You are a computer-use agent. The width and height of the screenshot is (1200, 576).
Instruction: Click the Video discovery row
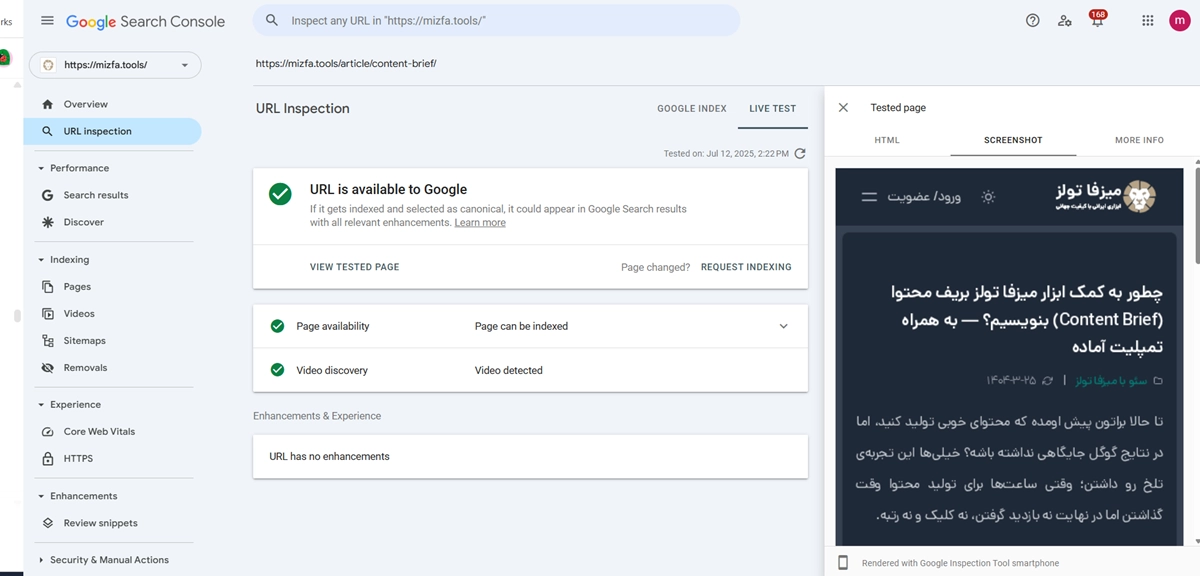(x=530, y=370)
